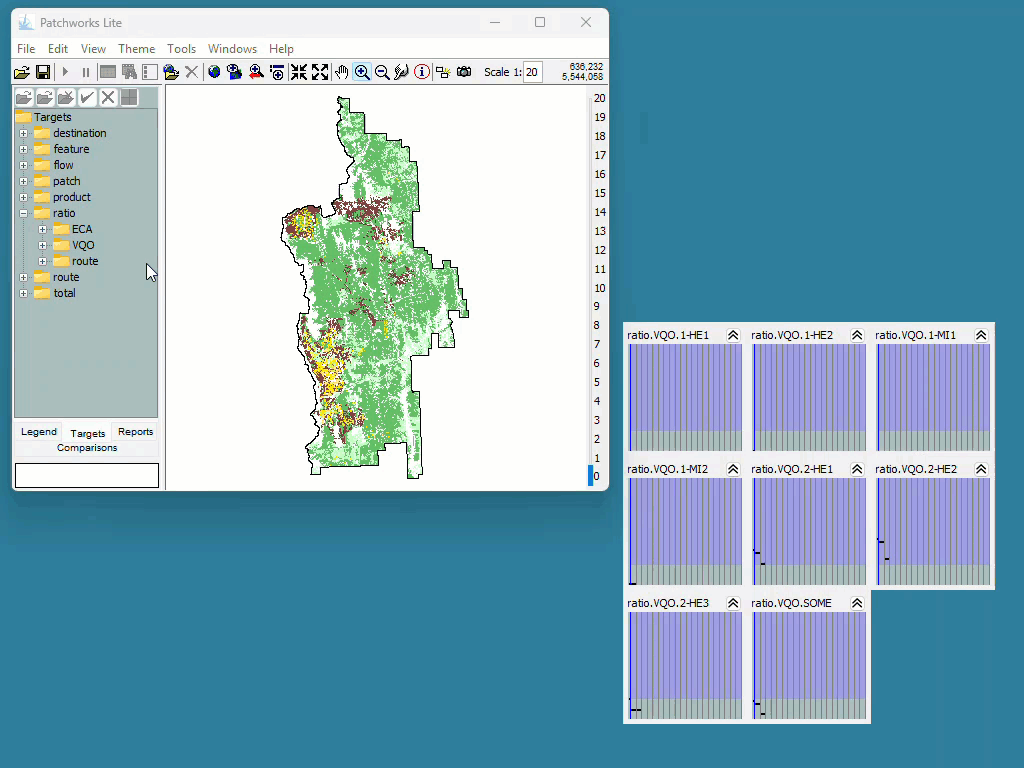Click the Scale value input field
This screenshot has width=1024, height=768.
(532, 72)
